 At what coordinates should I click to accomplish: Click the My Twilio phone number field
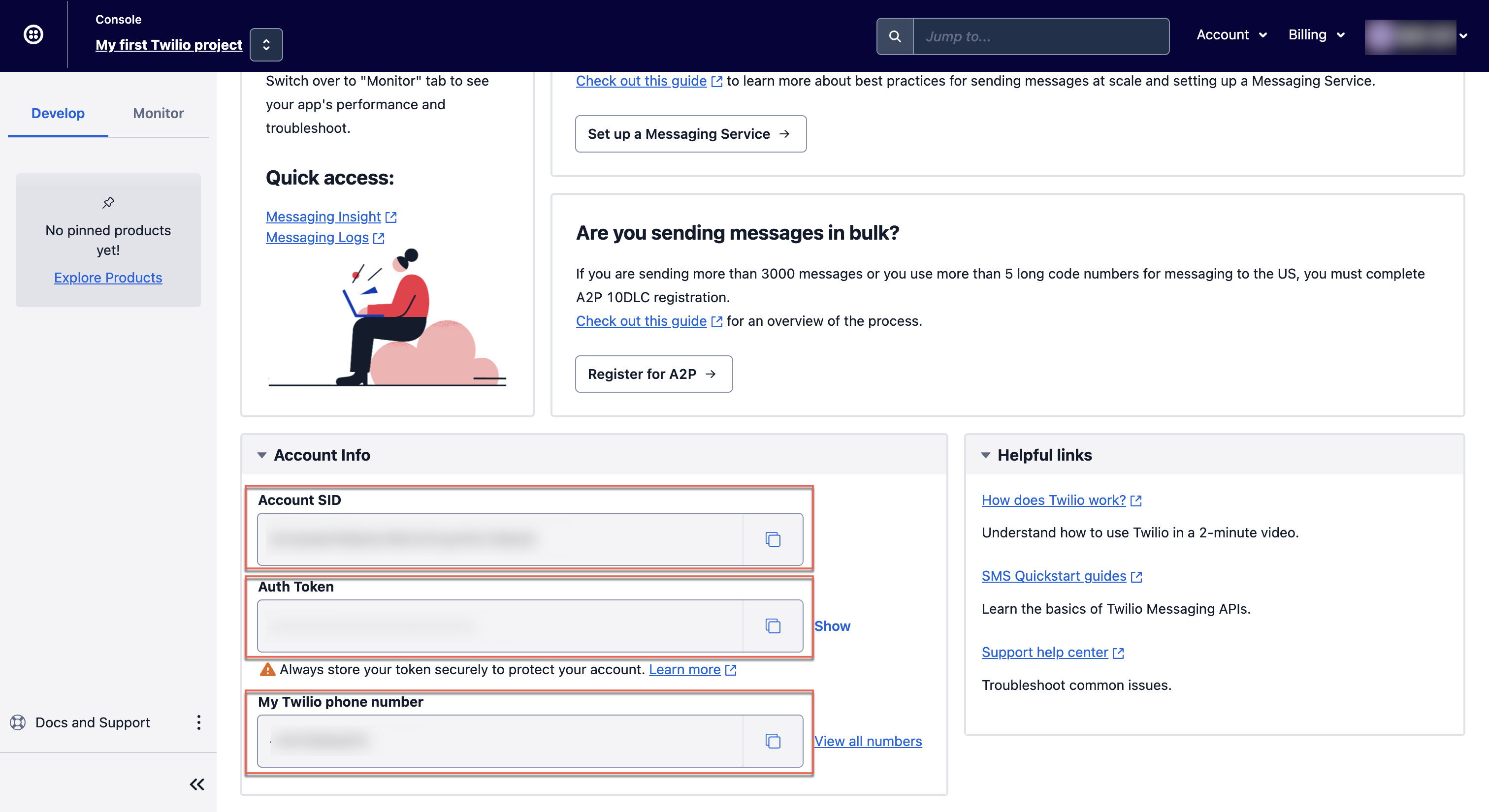[x=500, y=741]
